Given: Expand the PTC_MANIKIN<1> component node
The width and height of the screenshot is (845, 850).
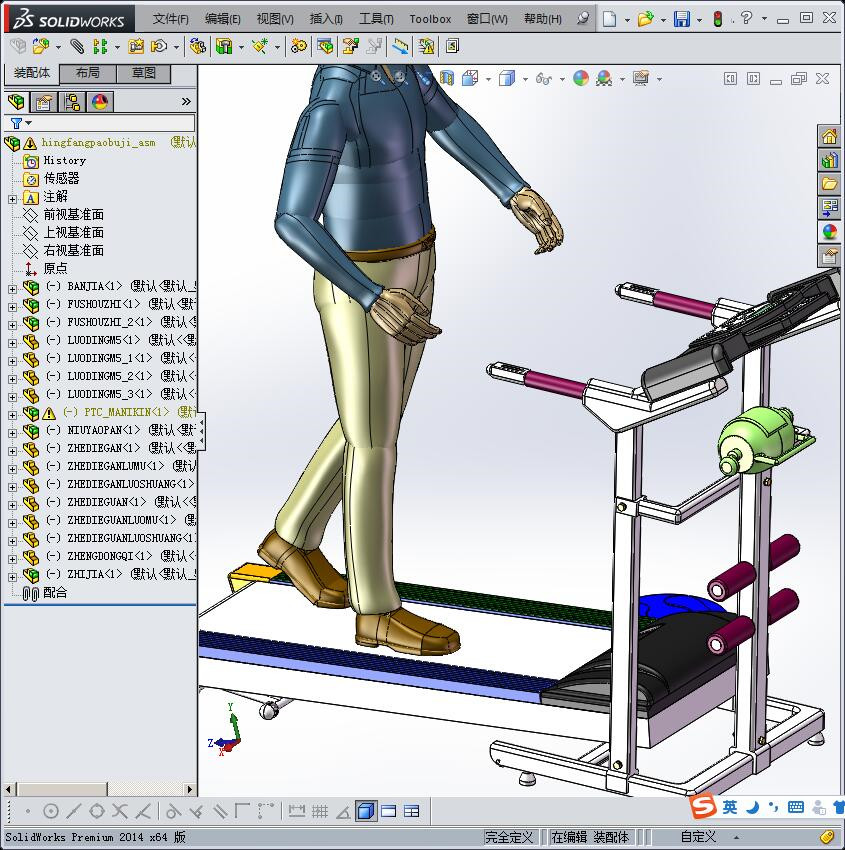Looking at the screenshot, I should click(x=12, y=415).
